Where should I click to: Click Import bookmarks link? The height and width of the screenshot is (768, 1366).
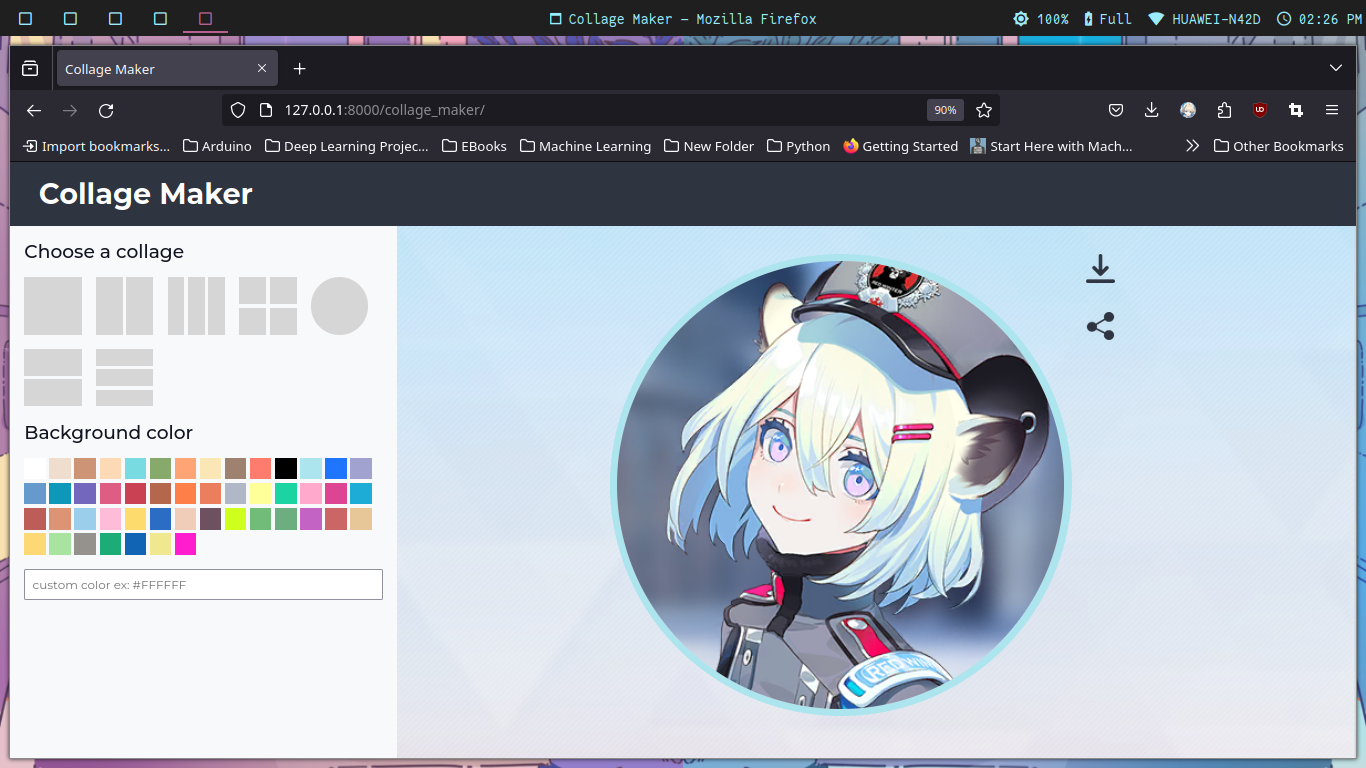(97, 146)
